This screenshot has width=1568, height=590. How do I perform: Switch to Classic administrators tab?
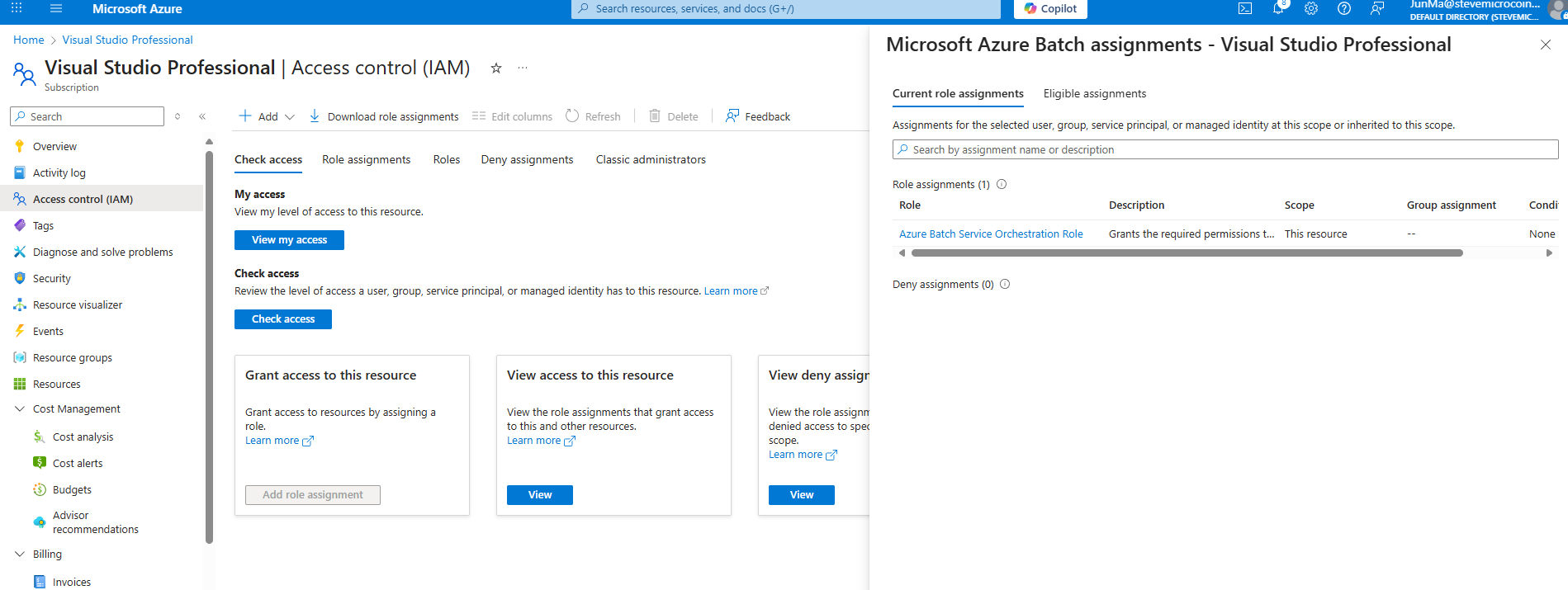click(x=651, y=159)
